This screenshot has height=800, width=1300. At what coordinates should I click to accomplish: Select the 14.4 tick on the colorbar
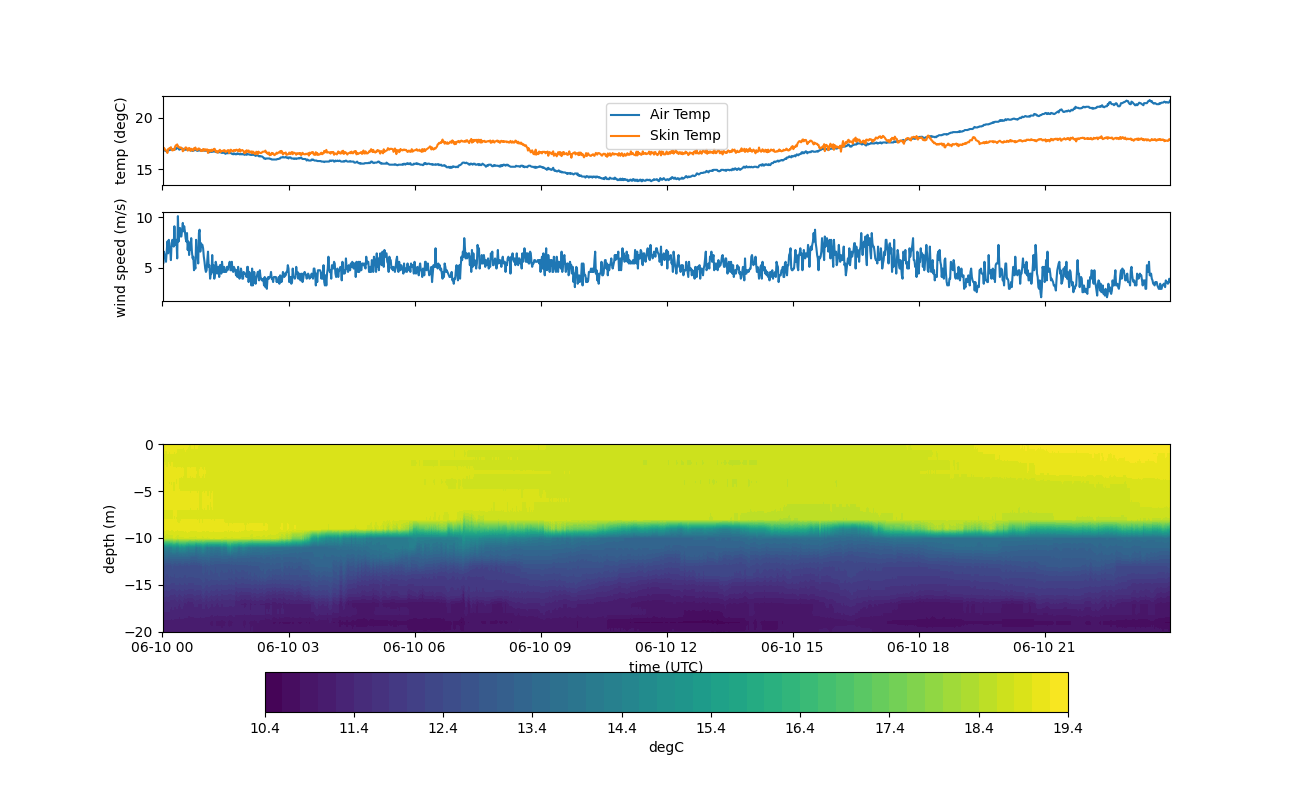pyautogui.click(x=621, y=728)
